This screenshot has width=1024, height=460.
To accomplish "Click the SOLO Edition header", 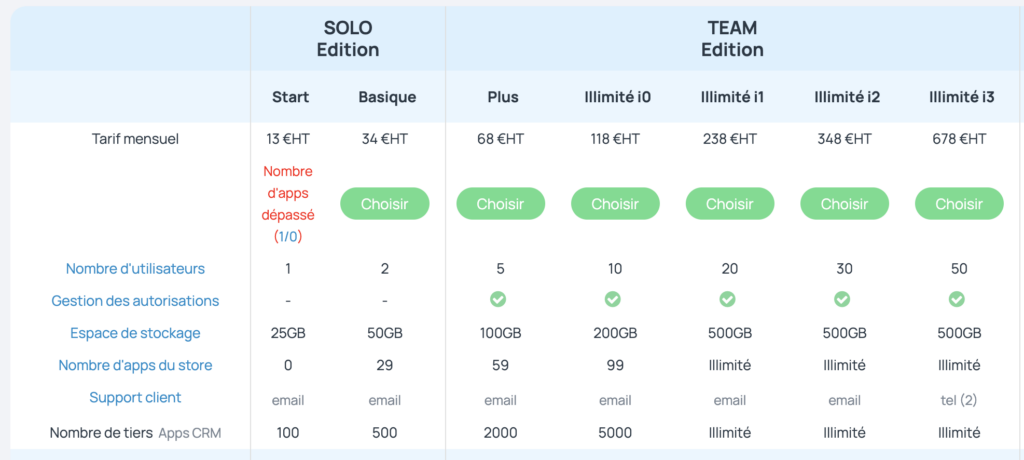I will (348, 39).
